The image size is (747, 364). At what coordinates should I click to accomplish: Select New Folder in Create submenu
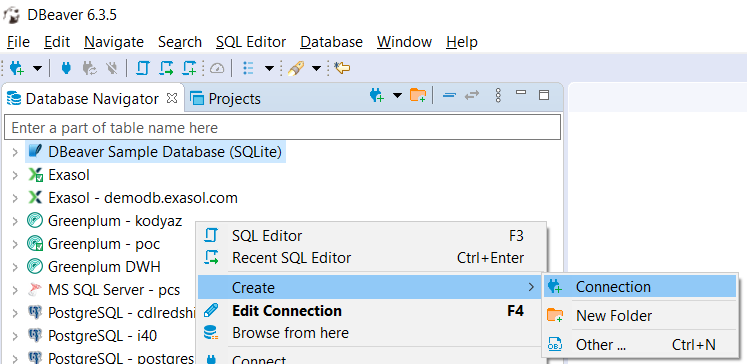640,315
